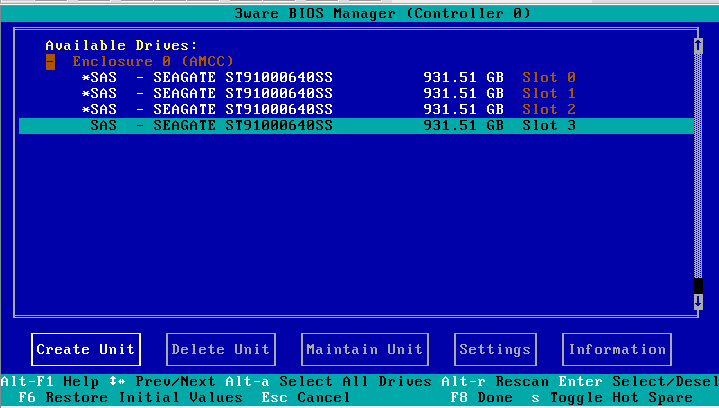The image size is (719, 408).
Task: Collapse the Enclosure 0 (AMCC) tree node
Action: [x=50, y=61]
